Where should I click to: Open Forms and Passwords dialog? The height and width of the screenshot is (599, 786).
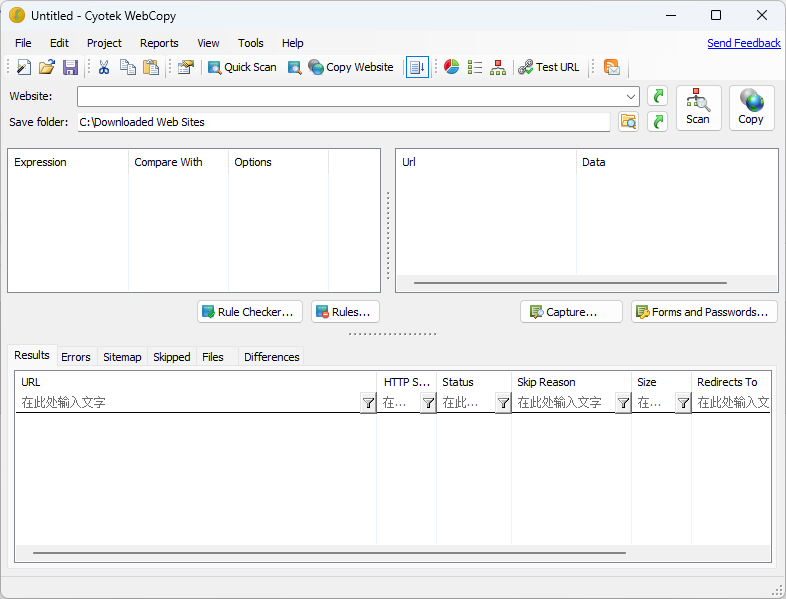point(704,312)
